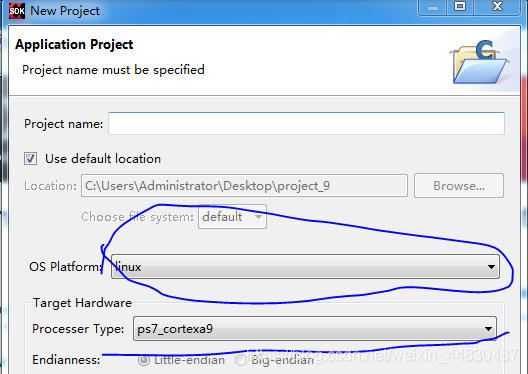Click the SDK icon in title bar

click(16, 11)
